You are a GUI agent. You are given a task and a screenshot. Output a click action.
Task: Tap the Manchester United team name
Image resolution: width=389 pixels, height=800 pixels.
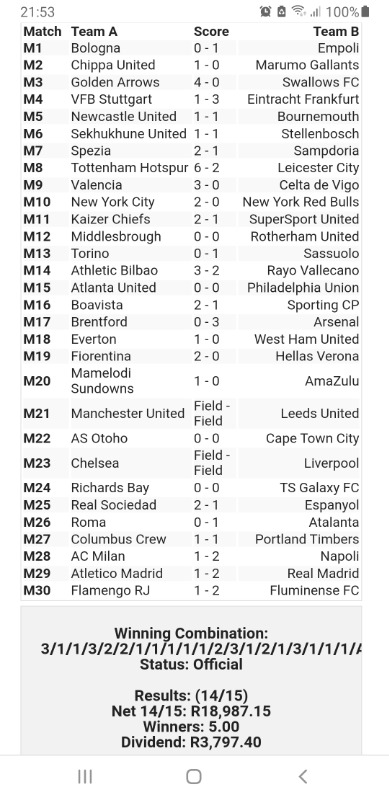click(x=128, y=413)
